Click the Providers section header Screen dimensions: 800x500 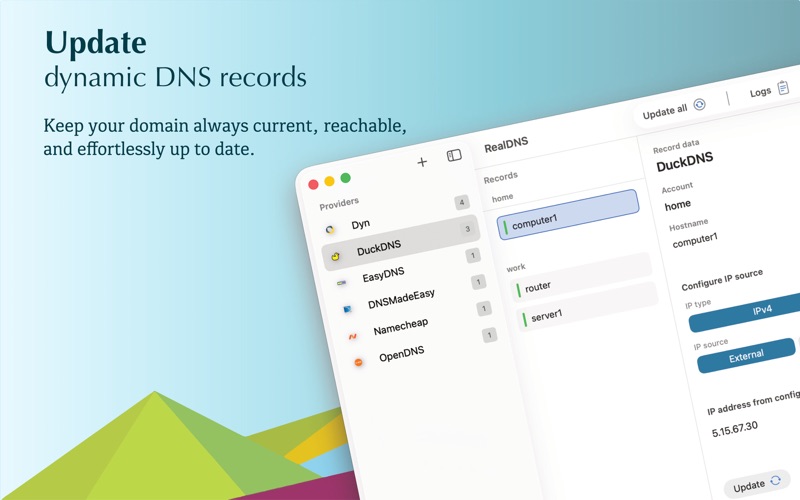[339, 204]
